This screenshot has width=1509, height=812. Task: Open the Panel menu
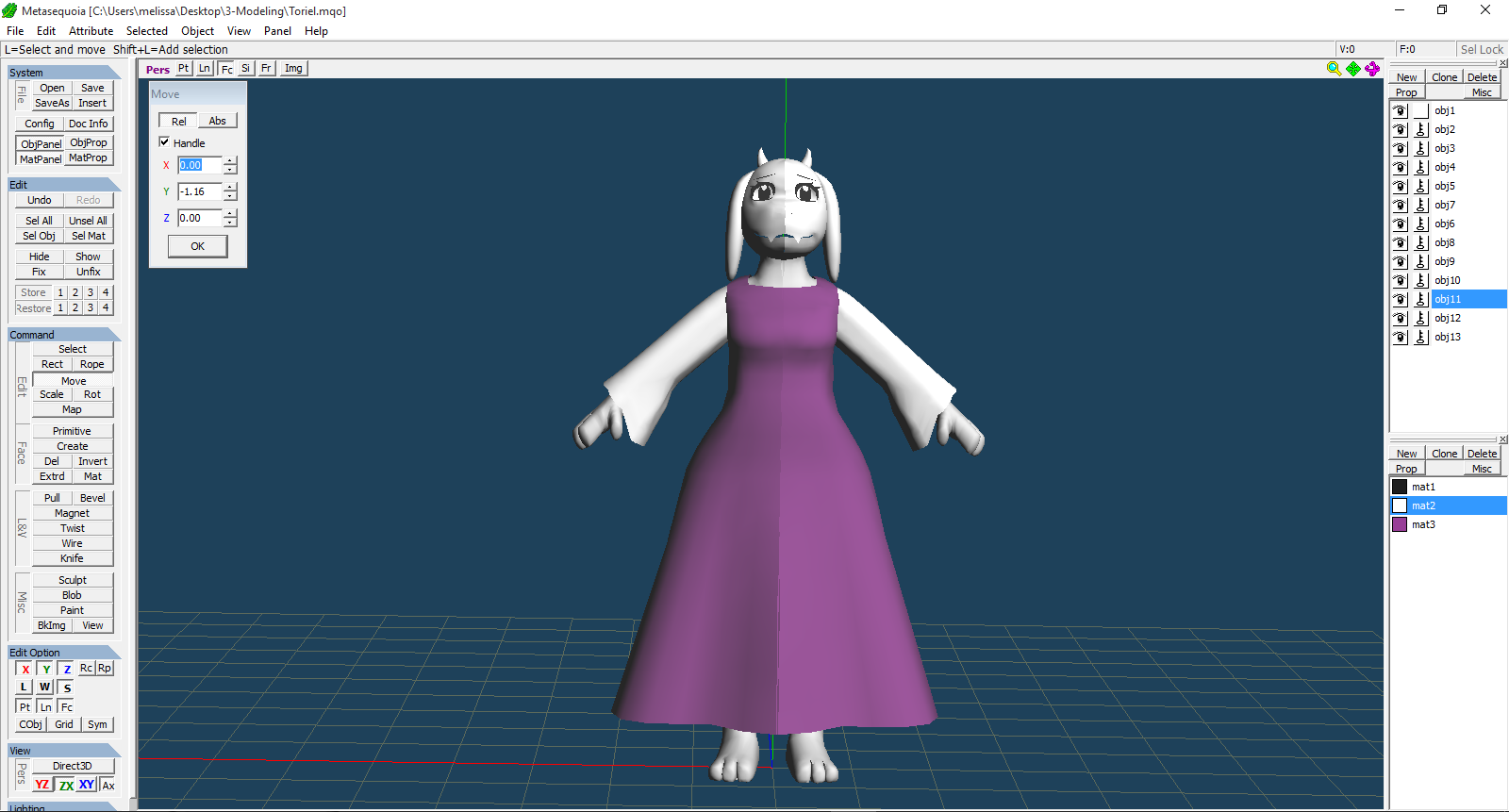tap(277, 31)
